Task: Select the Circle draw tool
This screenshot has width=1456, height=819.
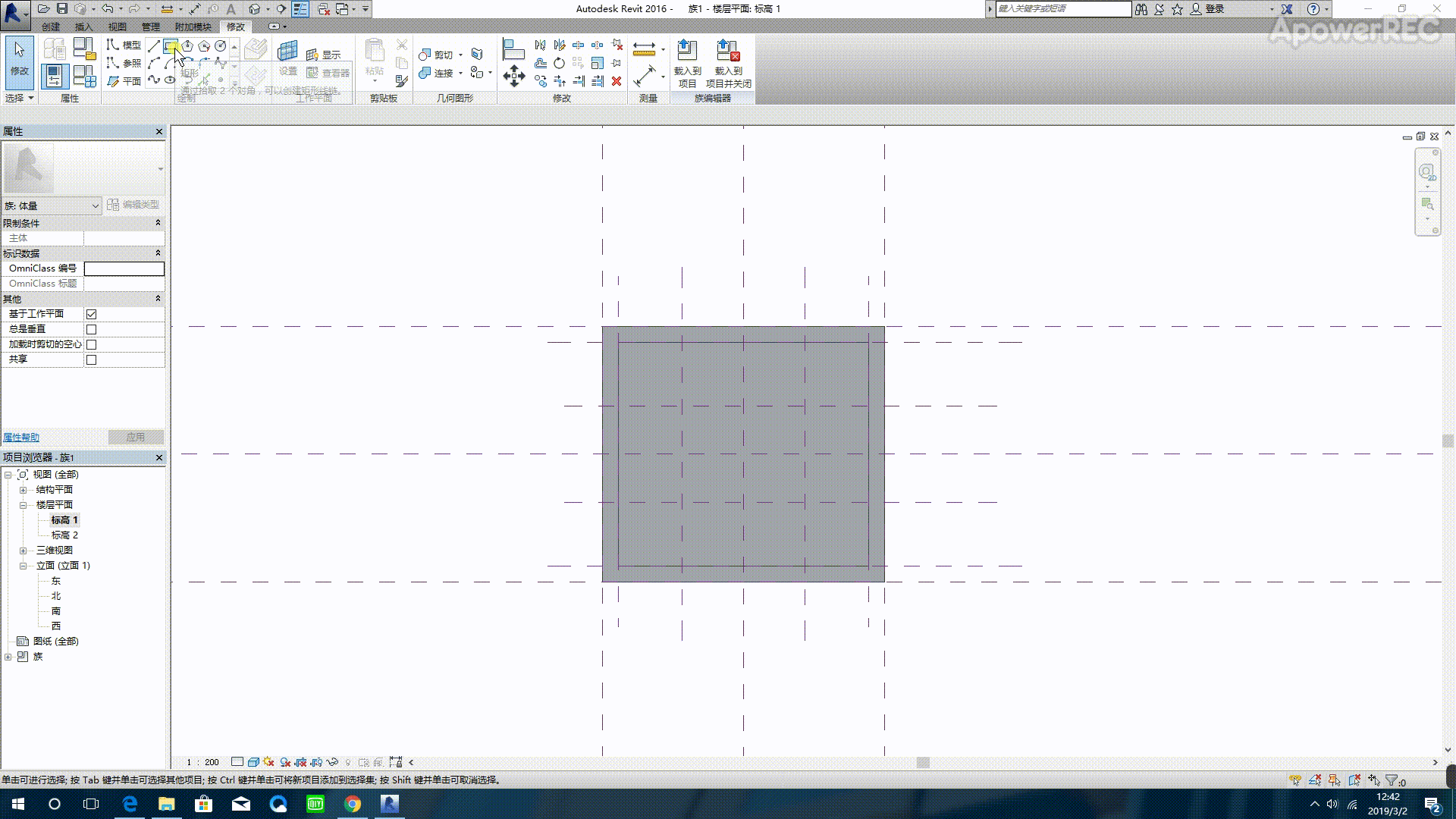Action: 220,46
